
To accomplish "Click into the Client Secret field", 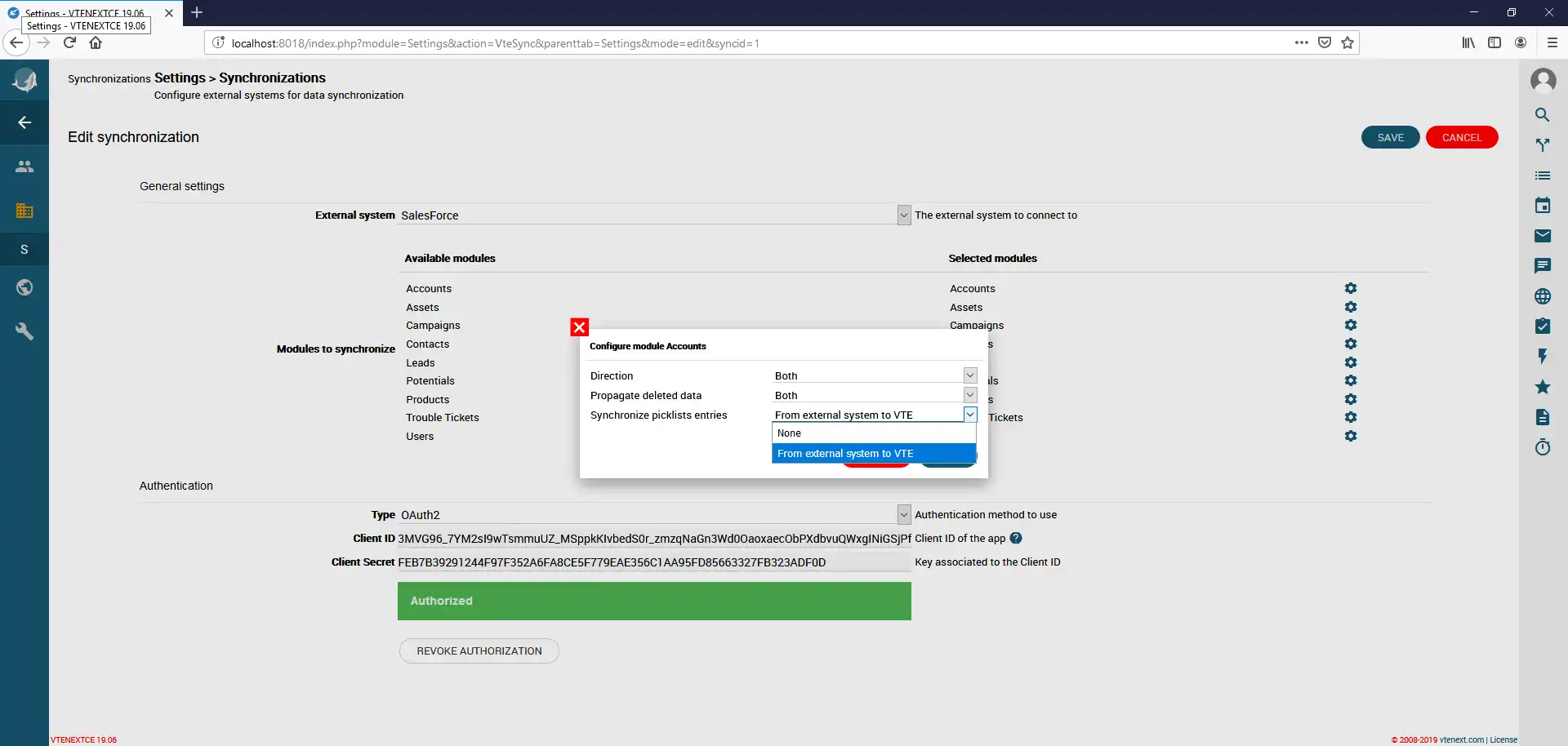I will pyautogui.click(x=654, y=562).
